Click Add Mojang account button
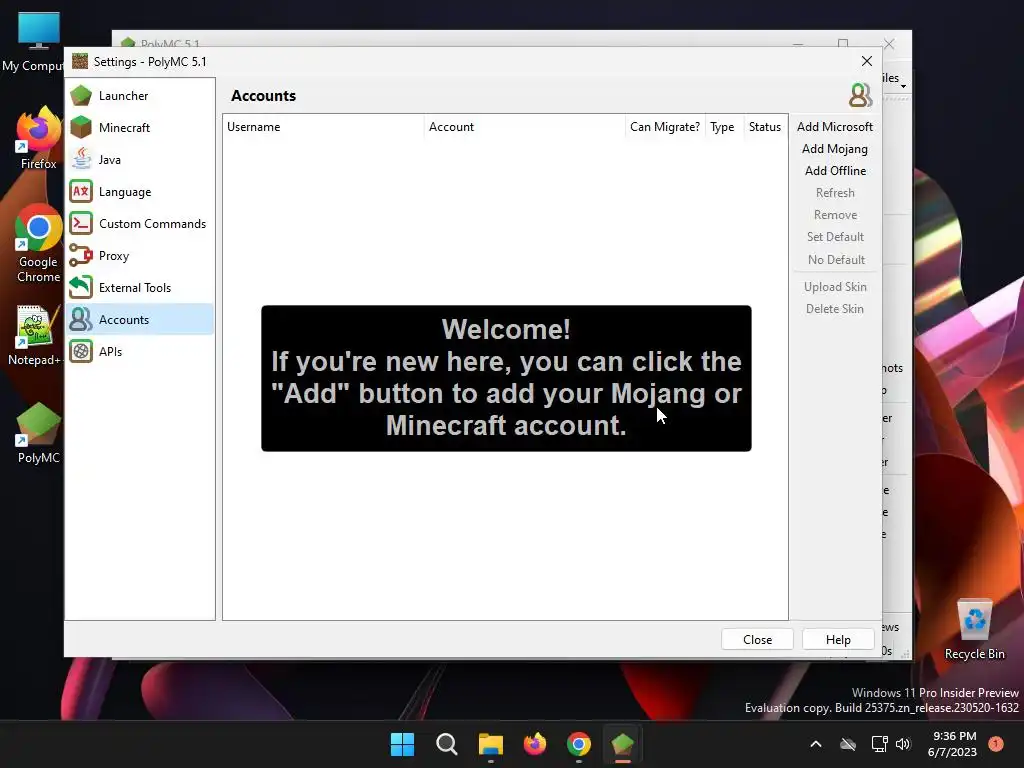 click(835, 149)
